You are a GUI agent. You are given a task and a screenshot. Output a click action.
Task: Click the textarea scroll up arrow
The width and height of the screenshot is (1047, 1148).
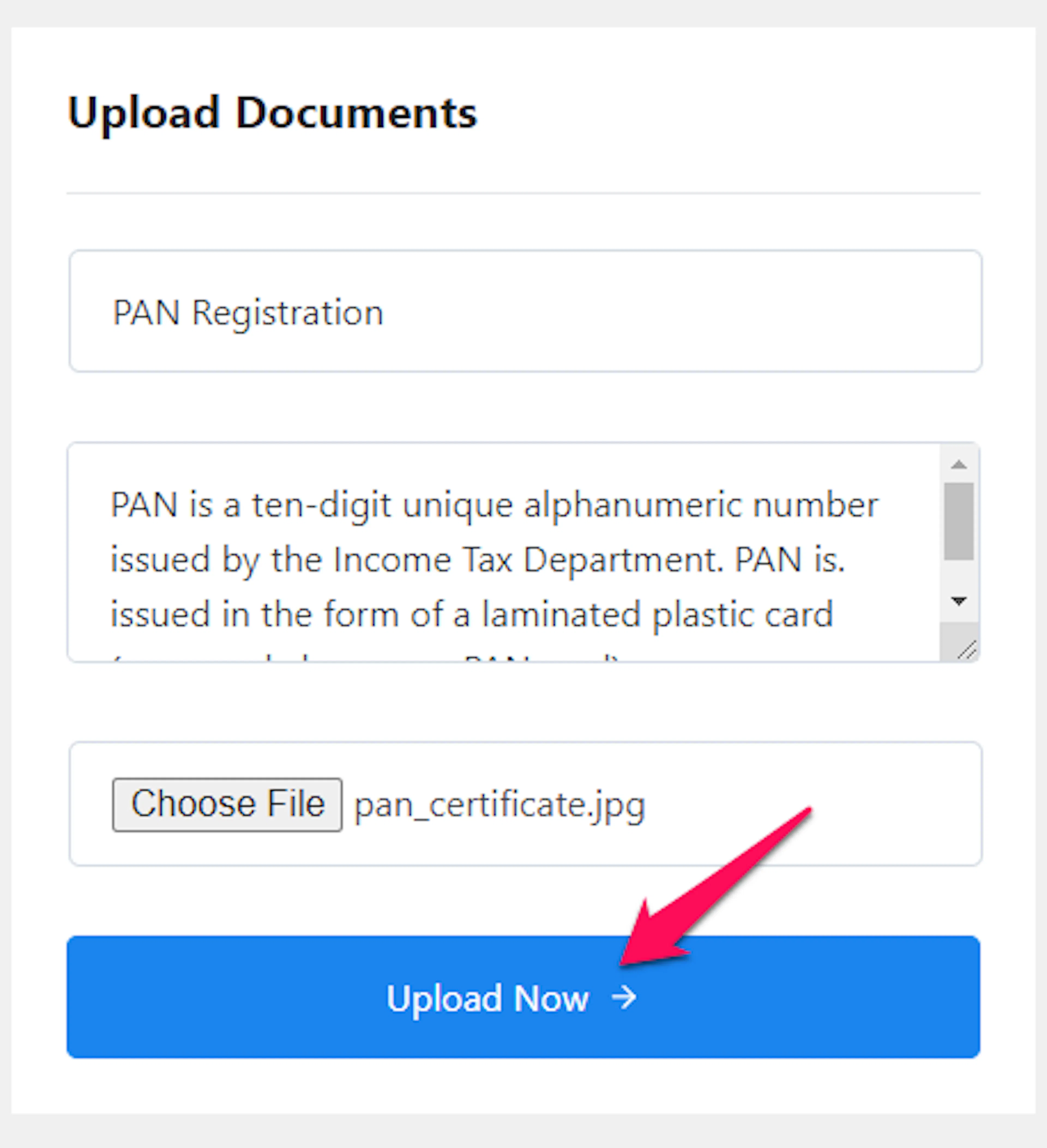click(959, 465)
